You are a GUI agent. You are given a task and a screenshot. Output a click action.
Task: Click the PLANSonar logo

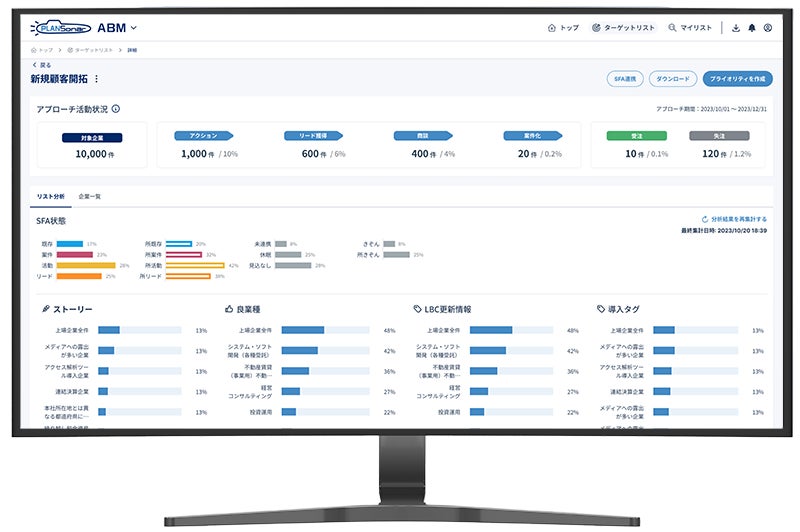point(61,28)
